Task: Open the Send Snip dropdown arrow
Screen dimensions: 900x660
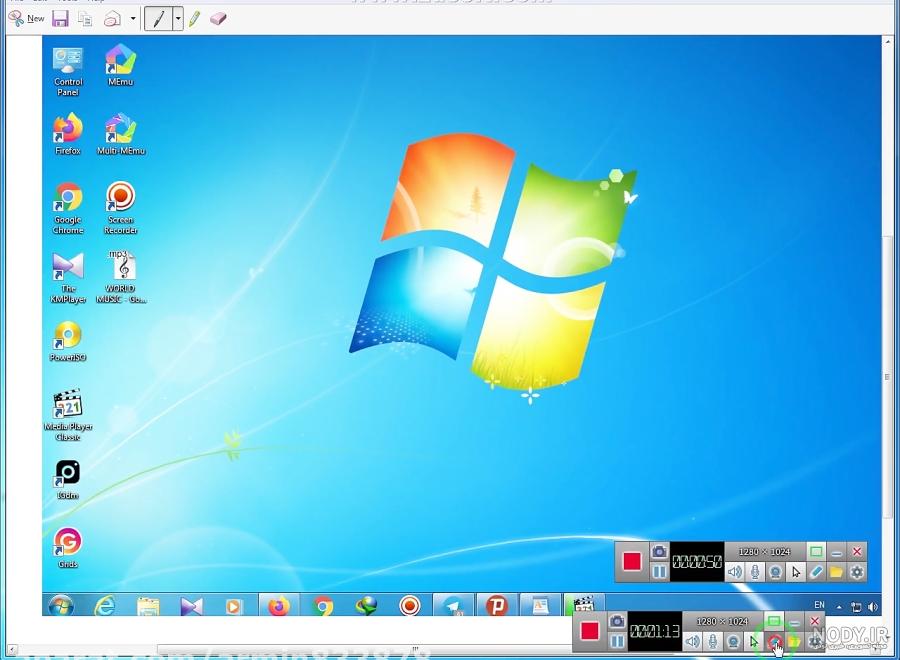Action: (x=133, y=18)
